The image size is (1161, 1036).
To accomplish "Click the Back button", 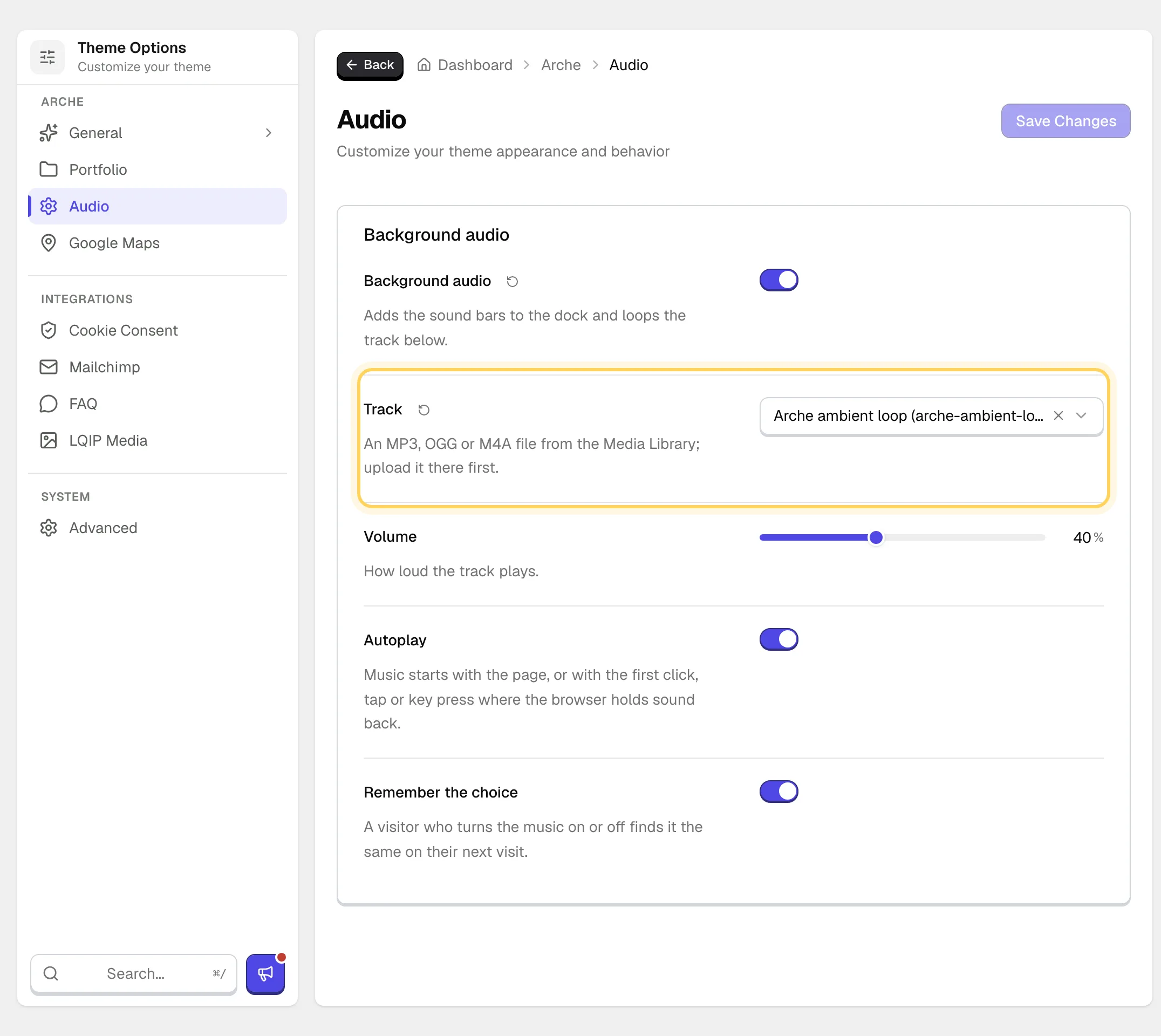I will pos(370,65).
